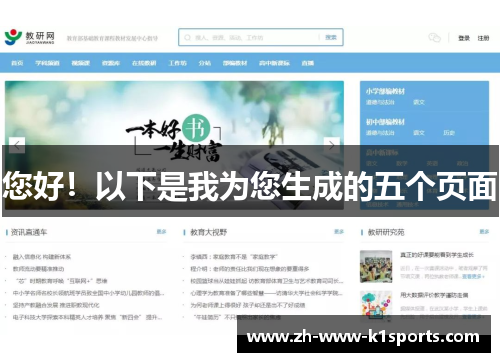Open the 初中部编教材 heading
The image size is (500, 362).
click(x=385, y=122)
